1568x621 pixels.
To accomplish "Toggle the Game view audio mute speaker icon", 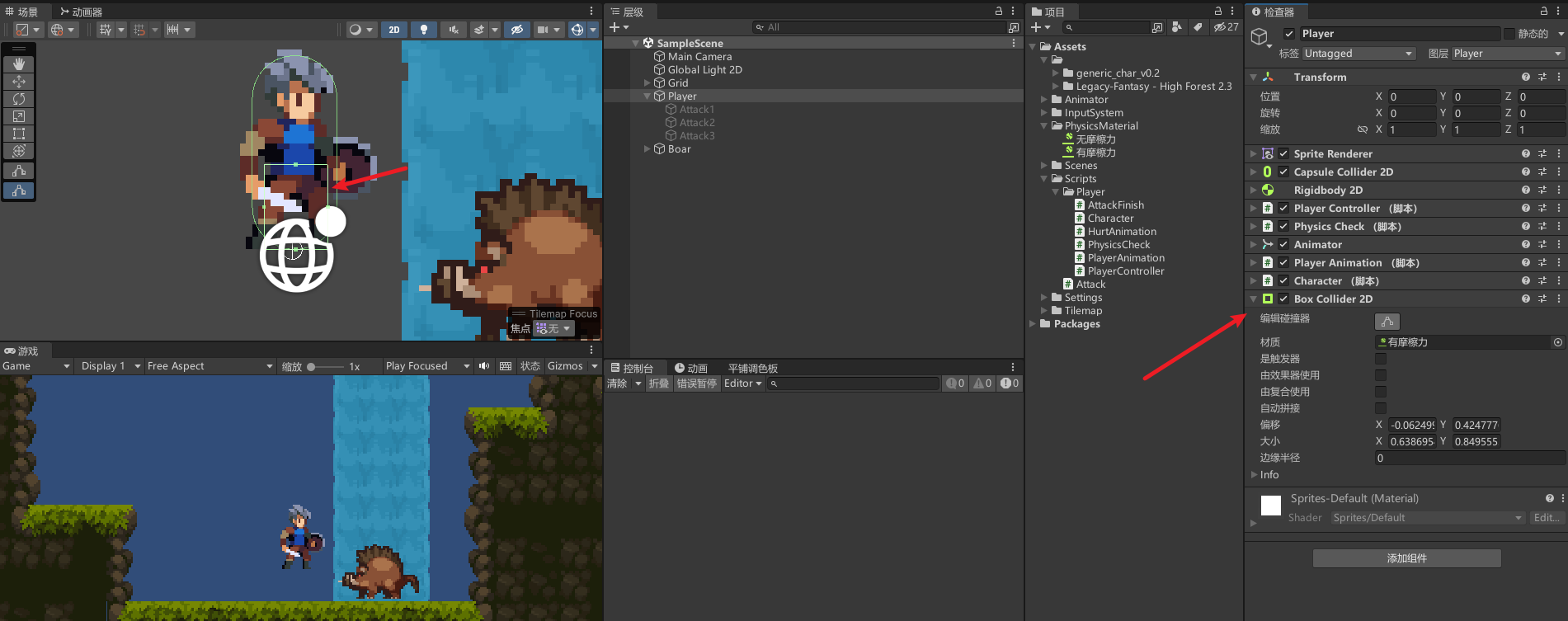I will click(484, 366).
